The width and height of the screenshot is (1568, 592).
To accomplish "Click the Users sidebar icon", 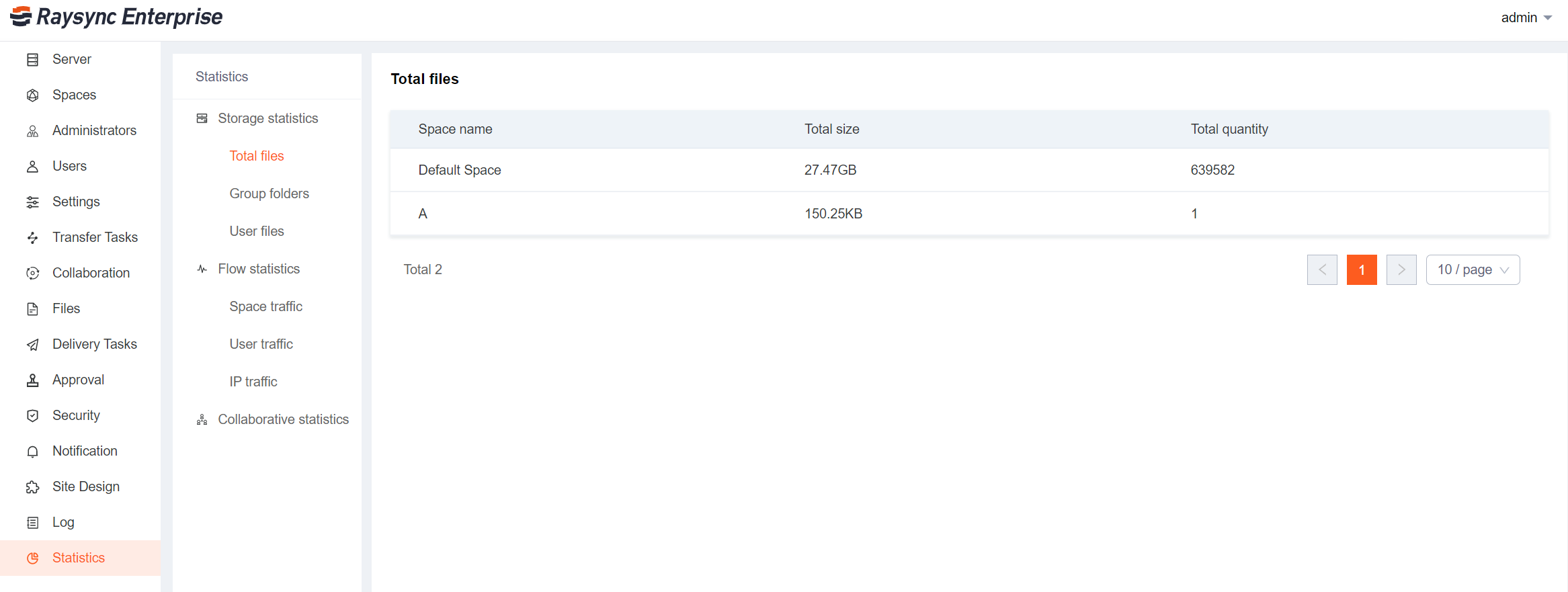I will (x=32, y=167).
